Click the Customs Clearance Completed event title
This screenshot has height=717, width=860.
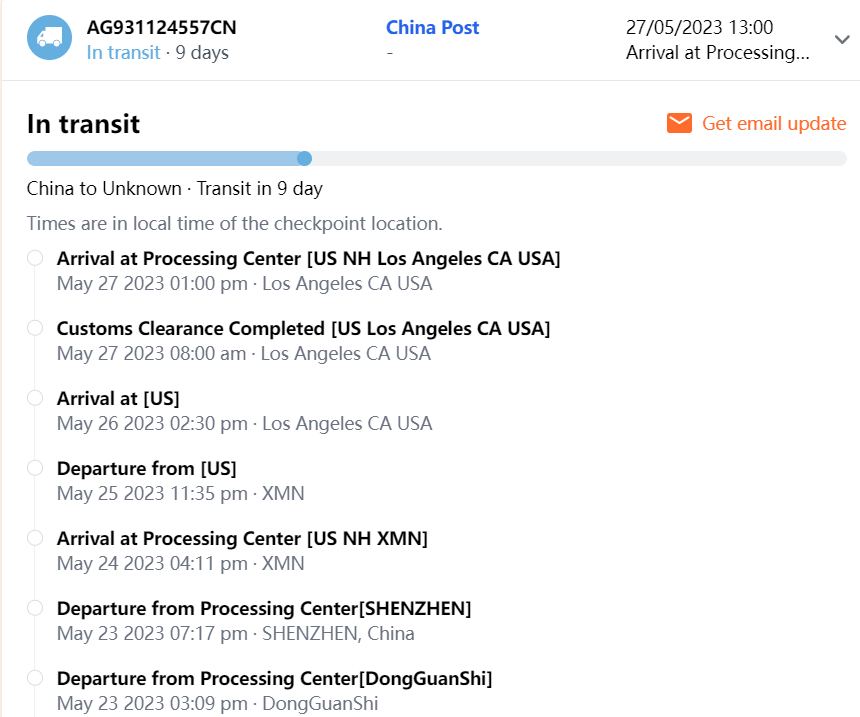(x=303, y=328)
